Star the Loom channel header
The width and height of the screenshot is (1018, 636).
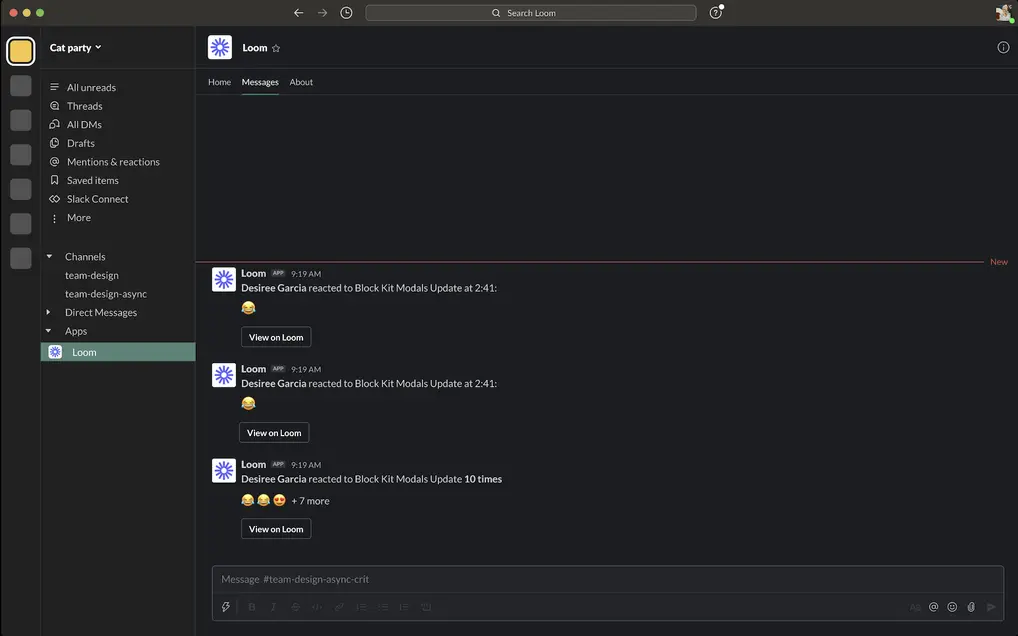(x=275, y=47)
